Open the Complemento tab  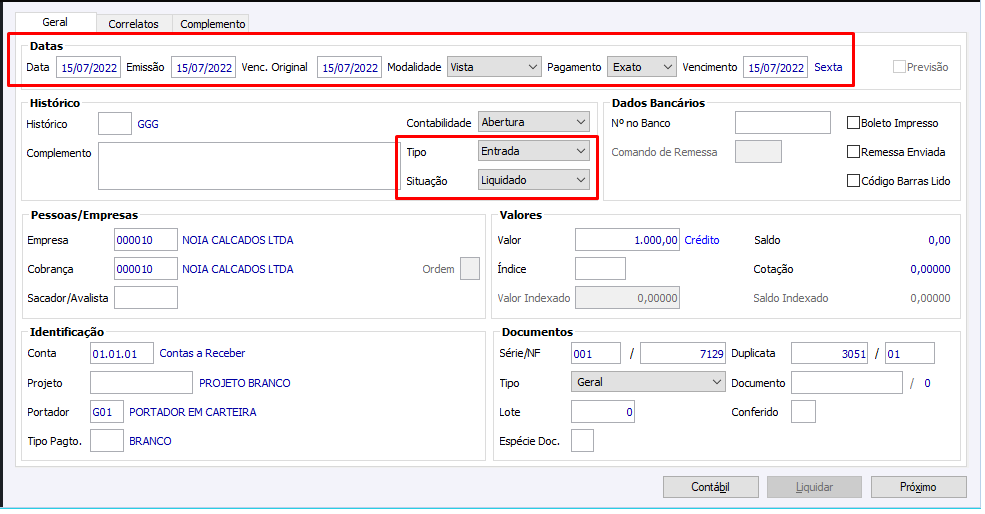[x=212, y=23]
